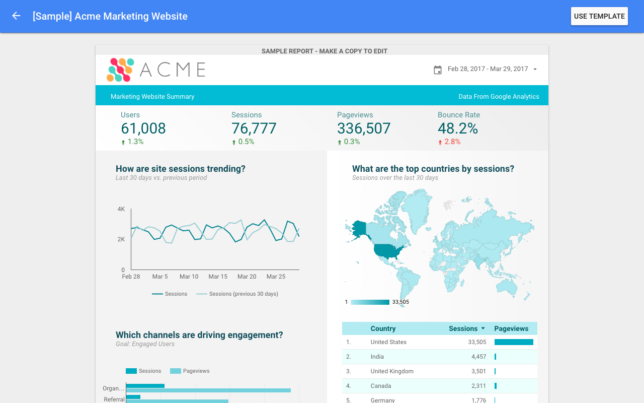This screenshot has width=644, height=403.
Task: Click Data From Google Analytics text
Action: point(499,97)
